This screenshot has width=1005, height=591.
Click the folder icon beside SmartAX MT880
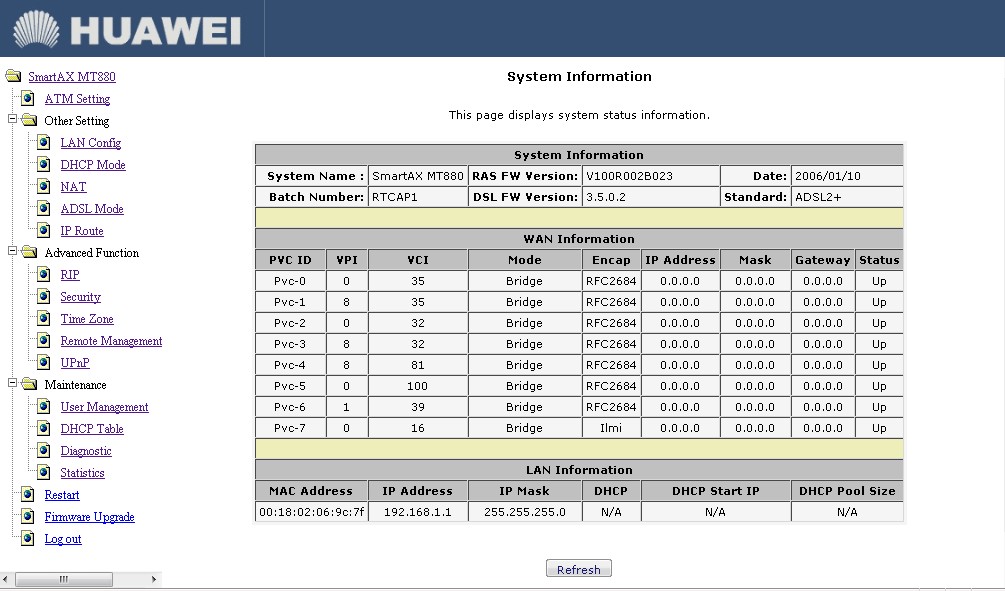pos(13,76)
